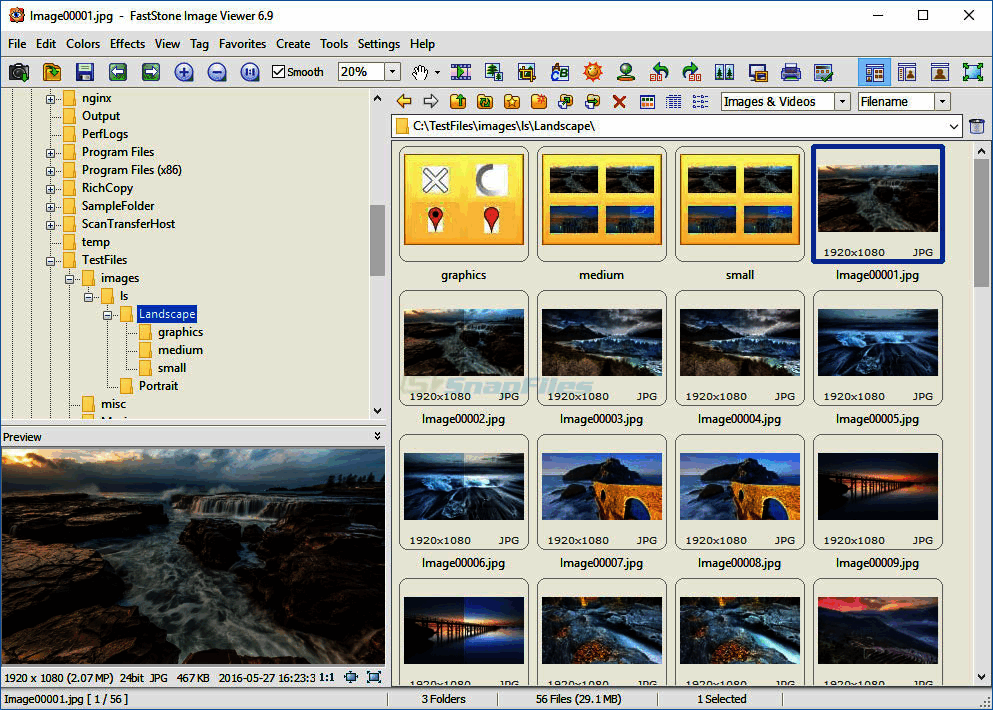Click the Save As floppy disk icon
The height and width of the screenshot is (710, 993).
point(85,72)
